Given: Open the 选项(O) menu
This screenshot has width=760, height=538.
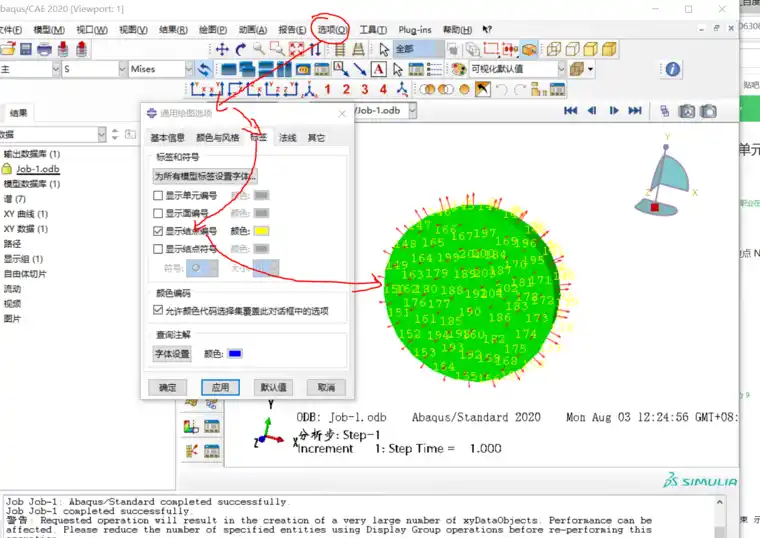Looking at the screenshot, I should coord(332,30).
